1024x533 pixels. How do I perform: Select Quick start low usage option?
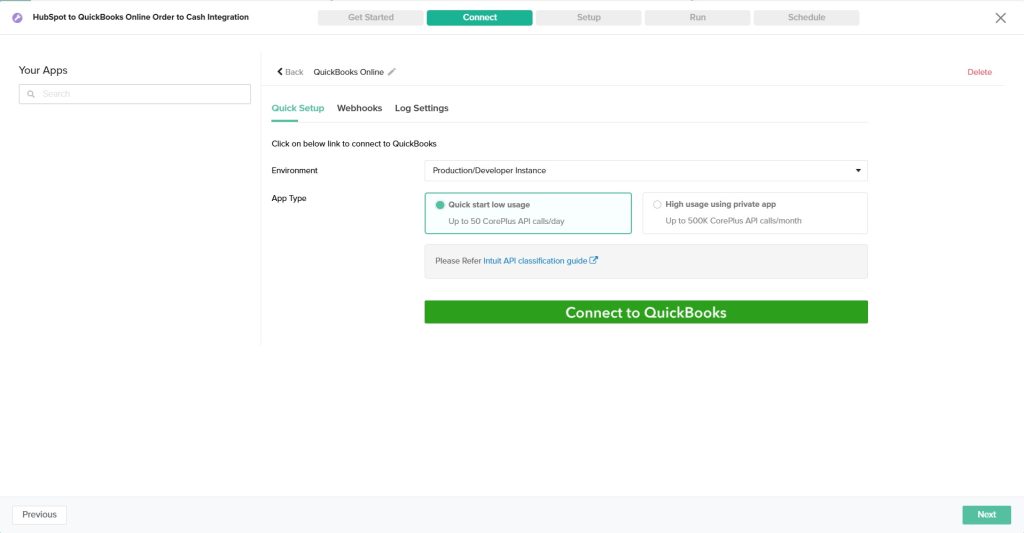[x=528, y=213]
